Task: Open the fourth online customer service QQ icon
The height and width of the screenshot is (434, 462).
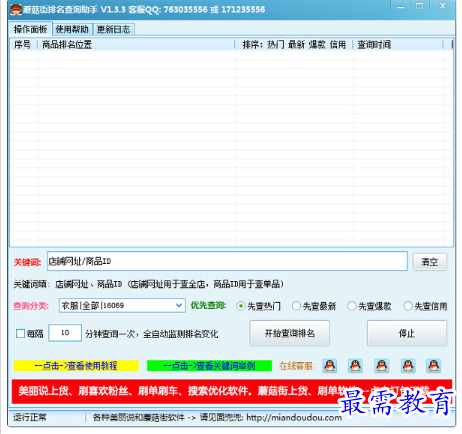Action: pyautogui.click(x=408, y=366)
